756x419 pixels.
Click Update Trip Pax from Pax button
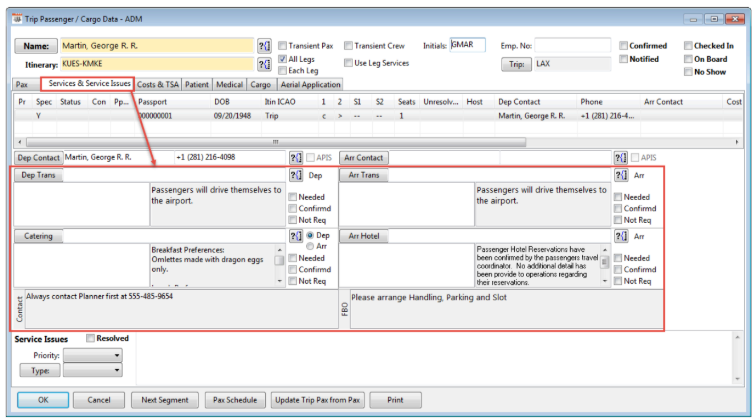[x=319, y=400]
